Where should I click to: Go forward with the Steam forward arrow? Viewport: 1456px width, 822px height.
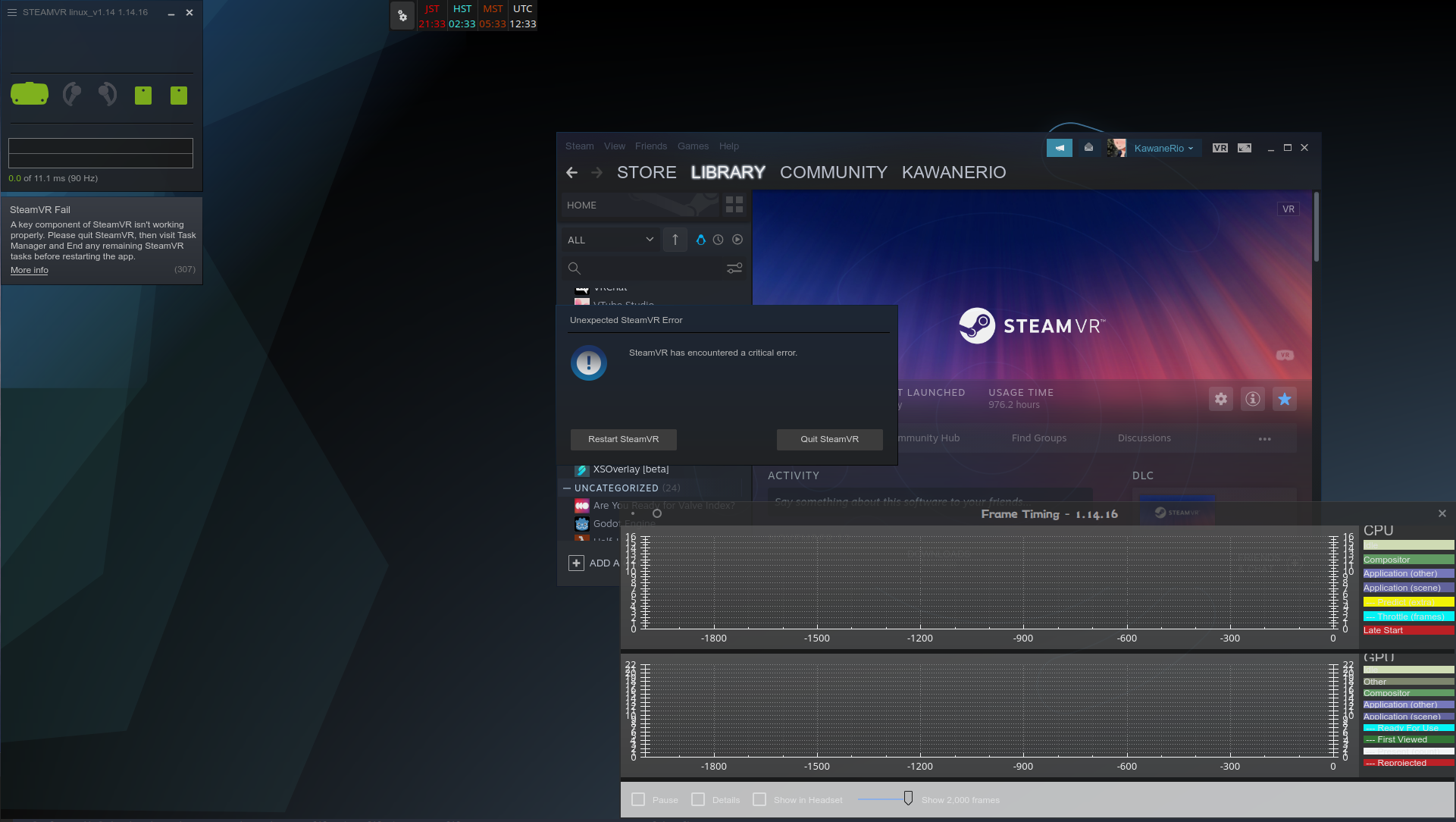tap(597, 173)
